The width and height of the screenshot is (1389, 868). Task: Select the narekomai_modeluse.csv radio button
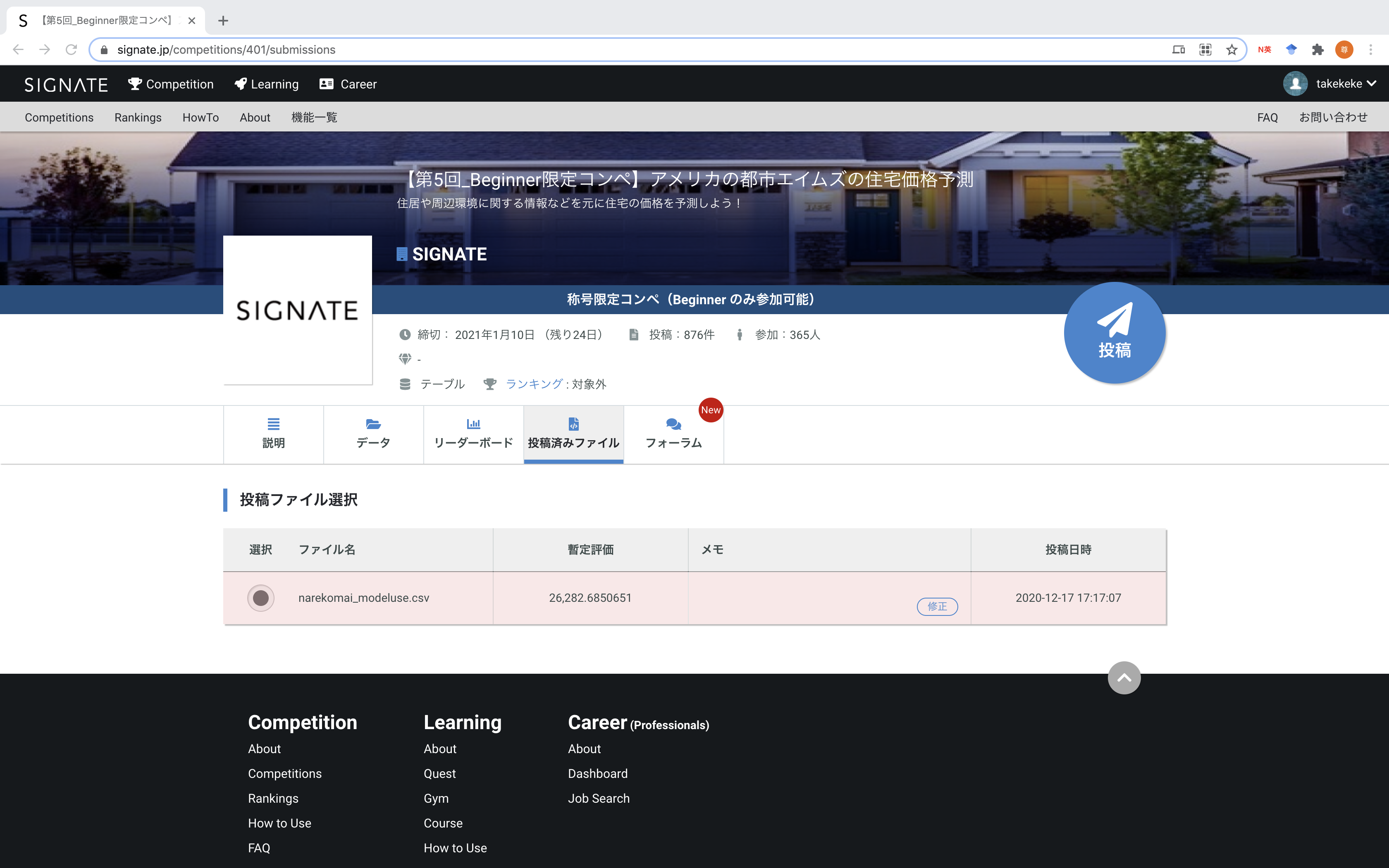point(260,598)
